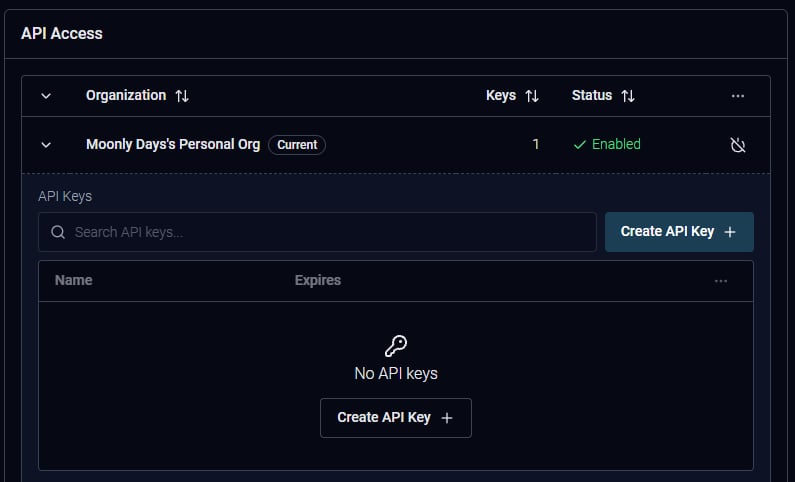Click the Expires column header
795x482 pixels.
(318, 280)
